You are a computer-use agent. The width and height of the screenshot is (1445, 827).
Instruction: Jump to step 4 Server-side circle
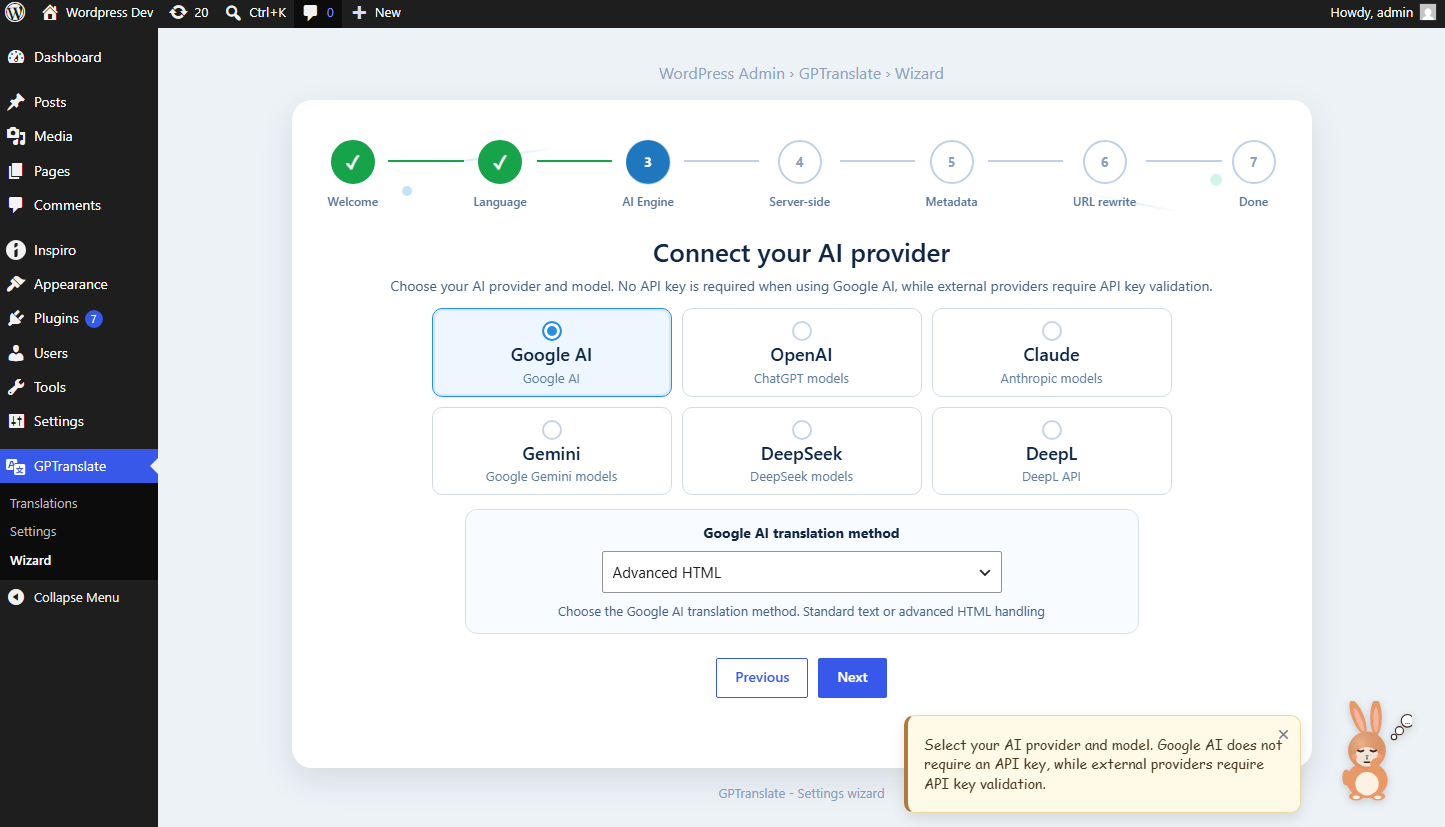800,162
